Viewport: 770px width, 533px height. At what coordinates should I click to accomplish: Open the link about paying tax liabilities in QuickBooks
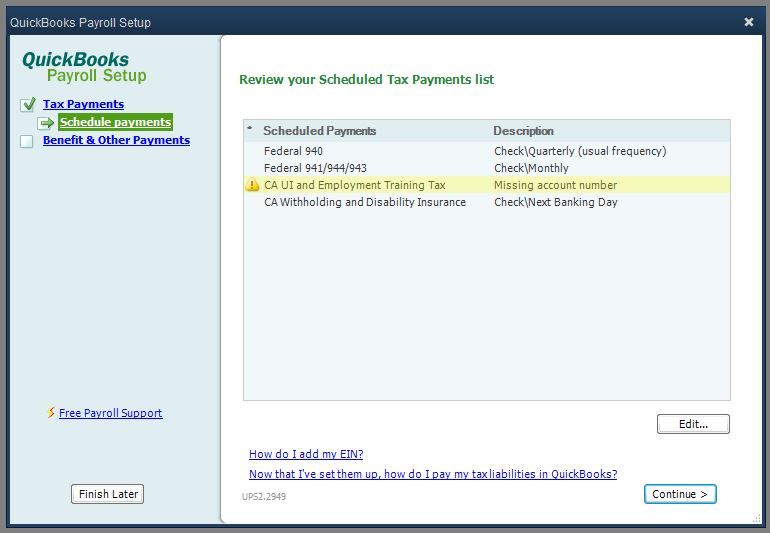pos(433,474)
